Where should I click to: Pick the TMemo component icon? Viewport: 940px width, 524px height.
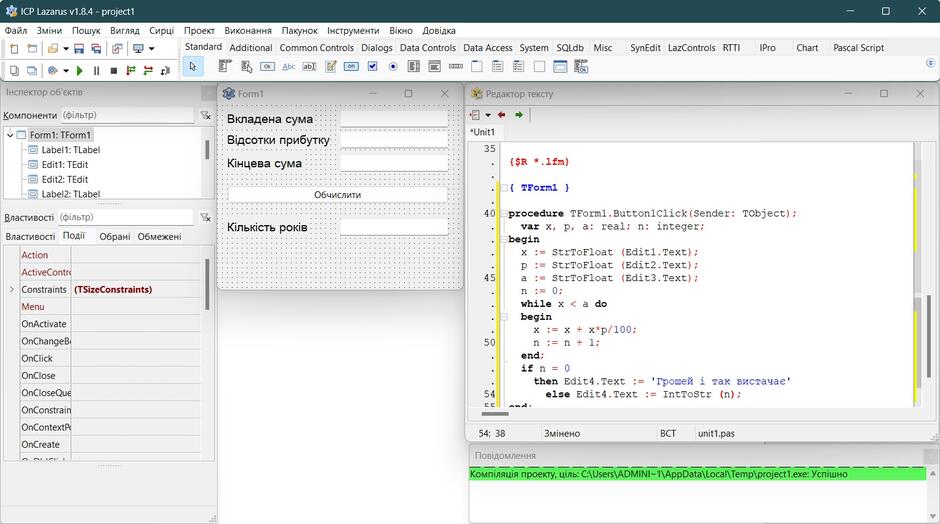tap(330, 67)
